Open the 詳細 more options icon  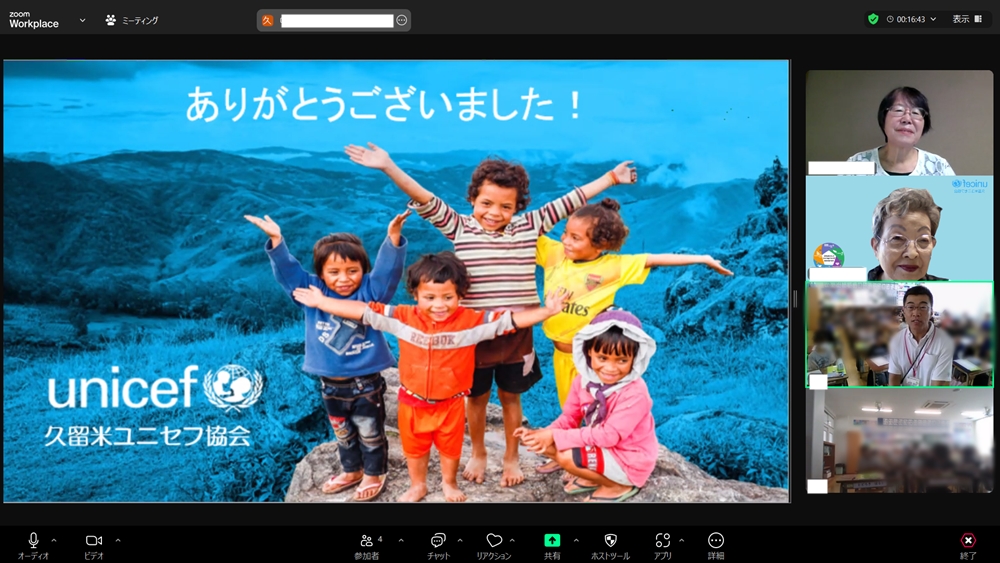(716, 541)
